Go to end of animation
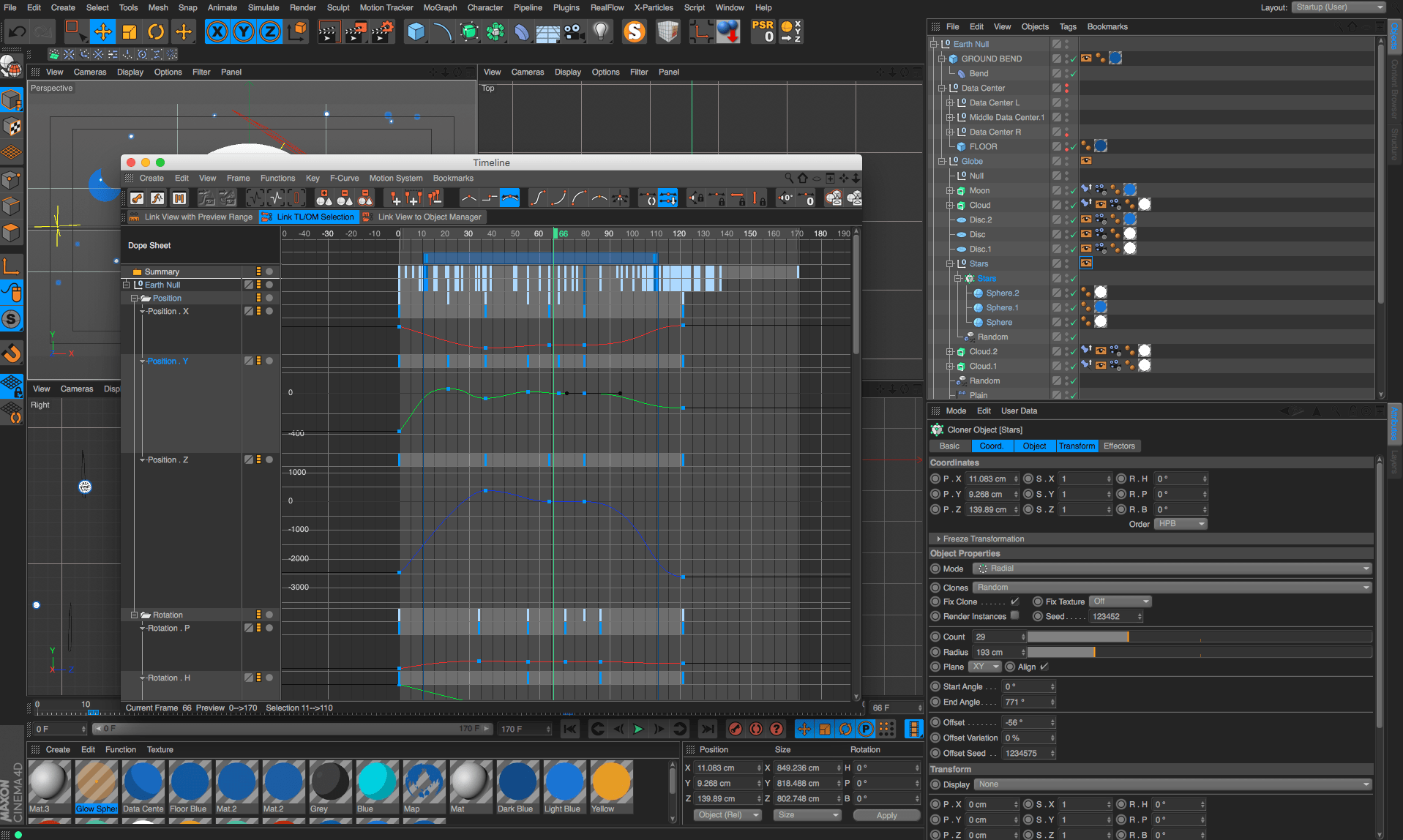Screen dimensions: 1403x840 (x=707, y=729)
